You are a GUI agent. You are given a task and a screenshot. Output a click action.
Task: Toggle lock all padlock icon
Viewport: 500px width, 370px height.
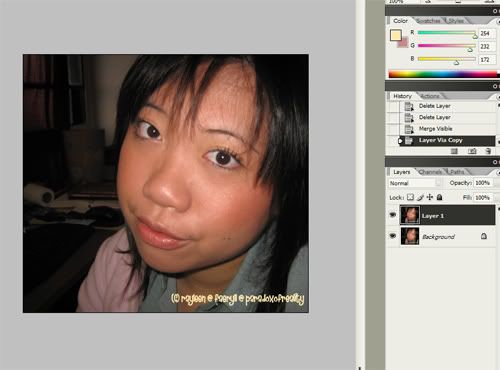point(440,197)
